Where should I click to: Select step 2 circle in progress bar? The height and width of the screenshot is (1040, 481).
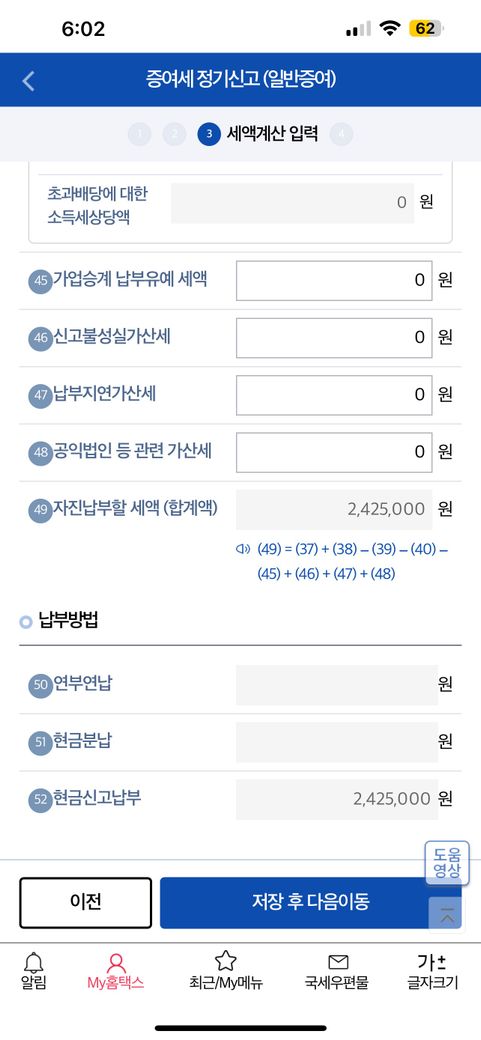tap(174, 135)
